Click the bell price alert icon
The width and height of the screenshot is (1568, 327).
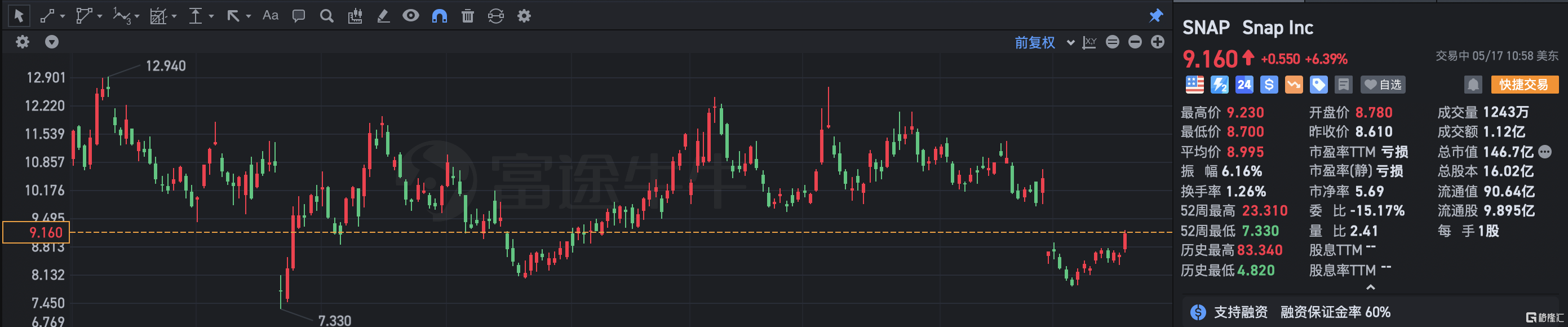point(1473,85)
